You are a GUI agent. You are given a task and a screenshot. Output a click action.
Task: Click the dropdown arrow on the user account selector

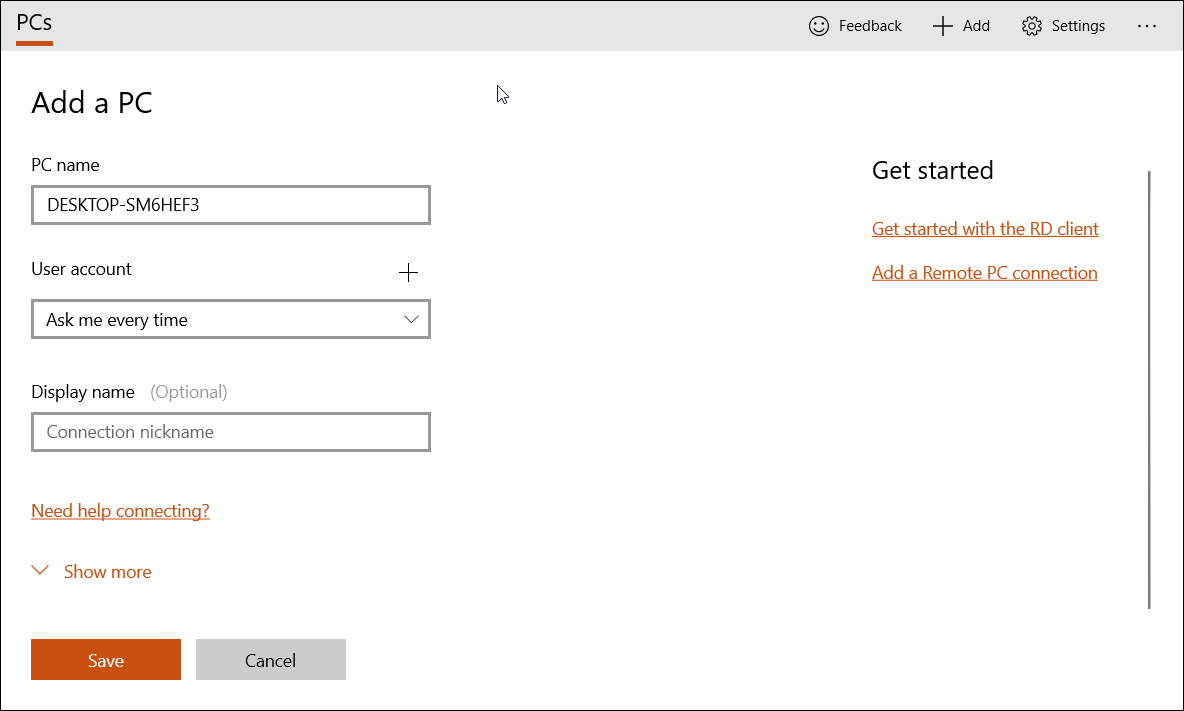click(x=410, y=318)
